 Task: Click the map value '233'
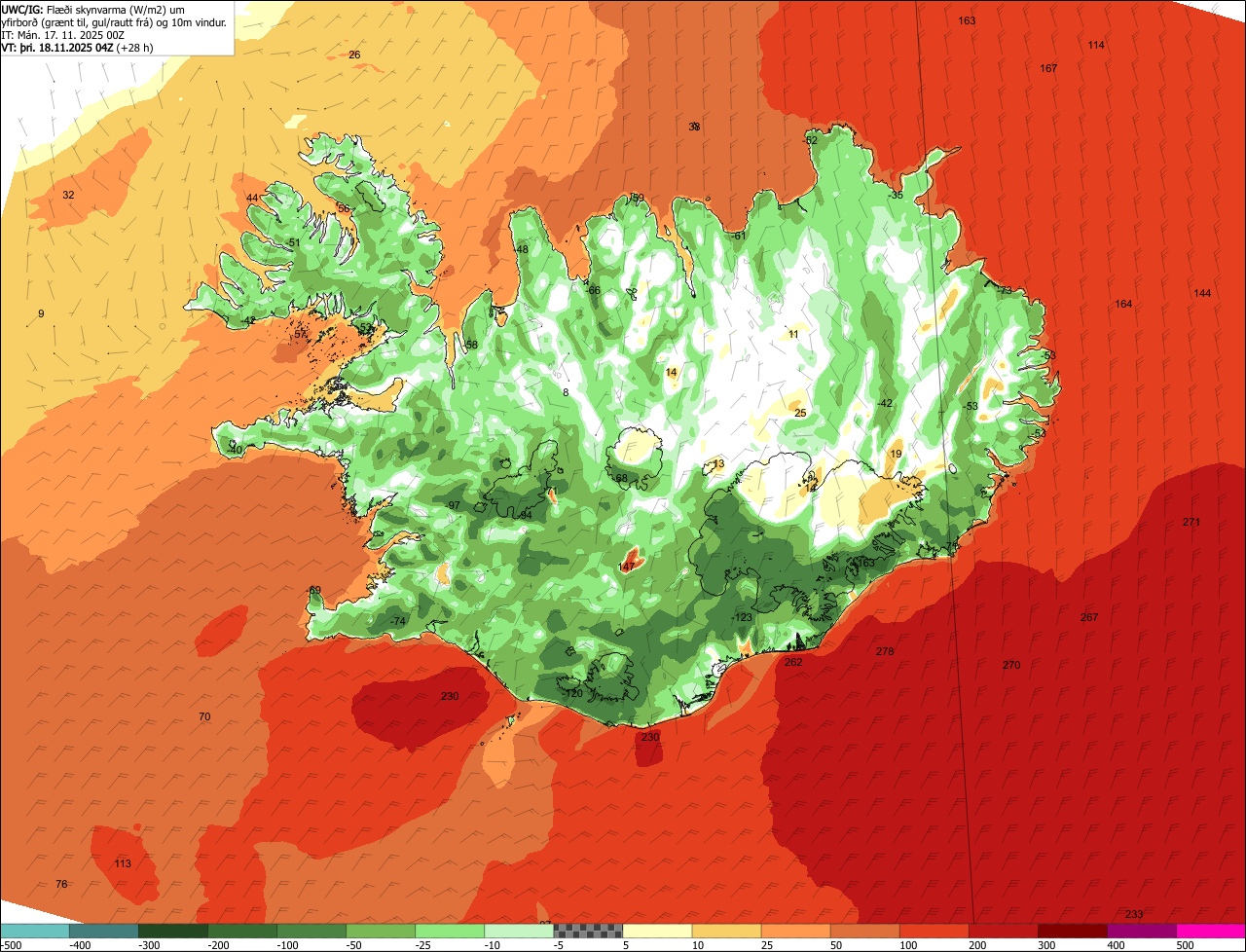(x=1134, y=915)
